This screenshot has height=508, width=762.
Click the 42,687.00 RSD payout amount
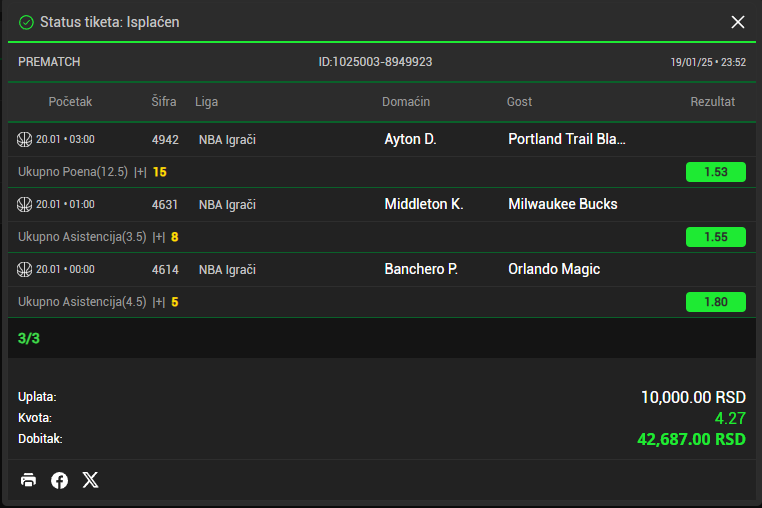(691, 439)
